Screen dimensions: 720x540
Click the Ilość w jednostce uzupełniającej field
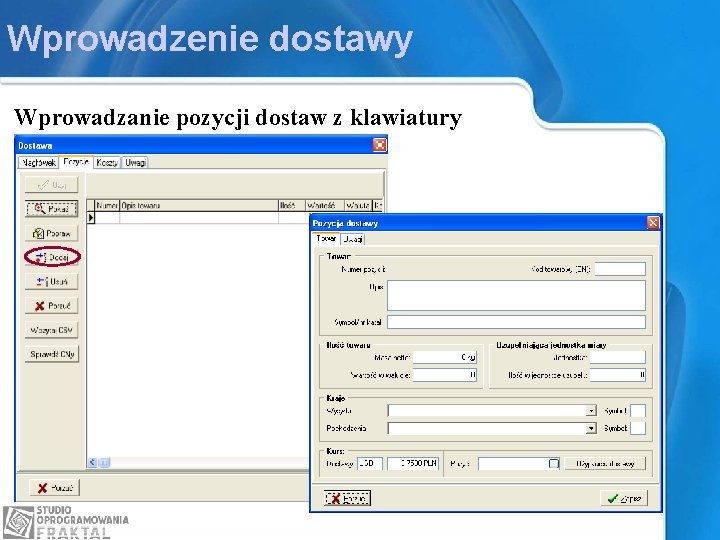click(618, 375)
